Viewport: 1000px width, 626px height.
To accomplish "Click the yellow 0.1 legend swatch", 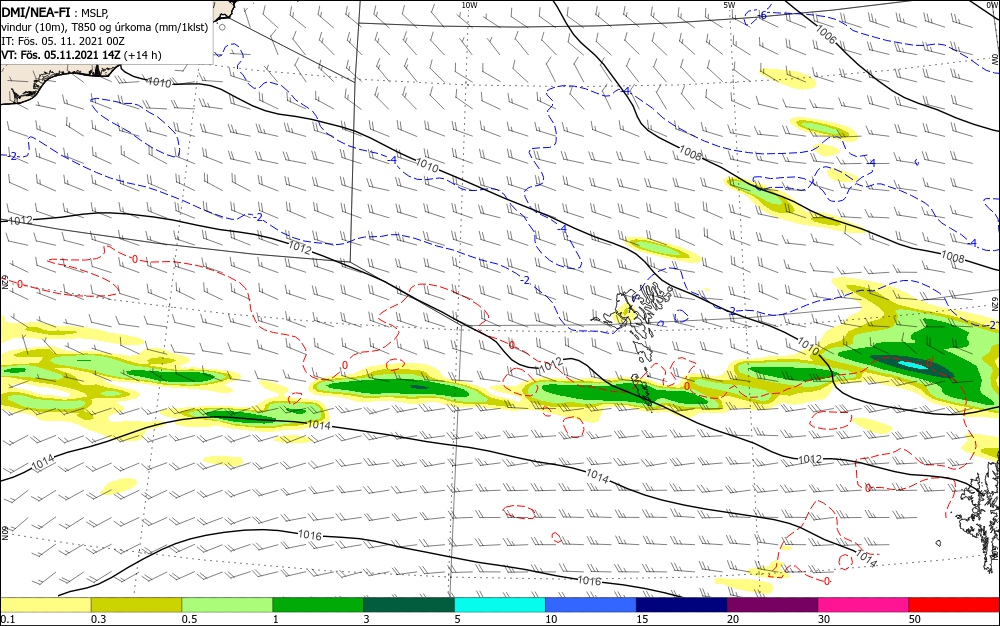I will tap(45, 605).
